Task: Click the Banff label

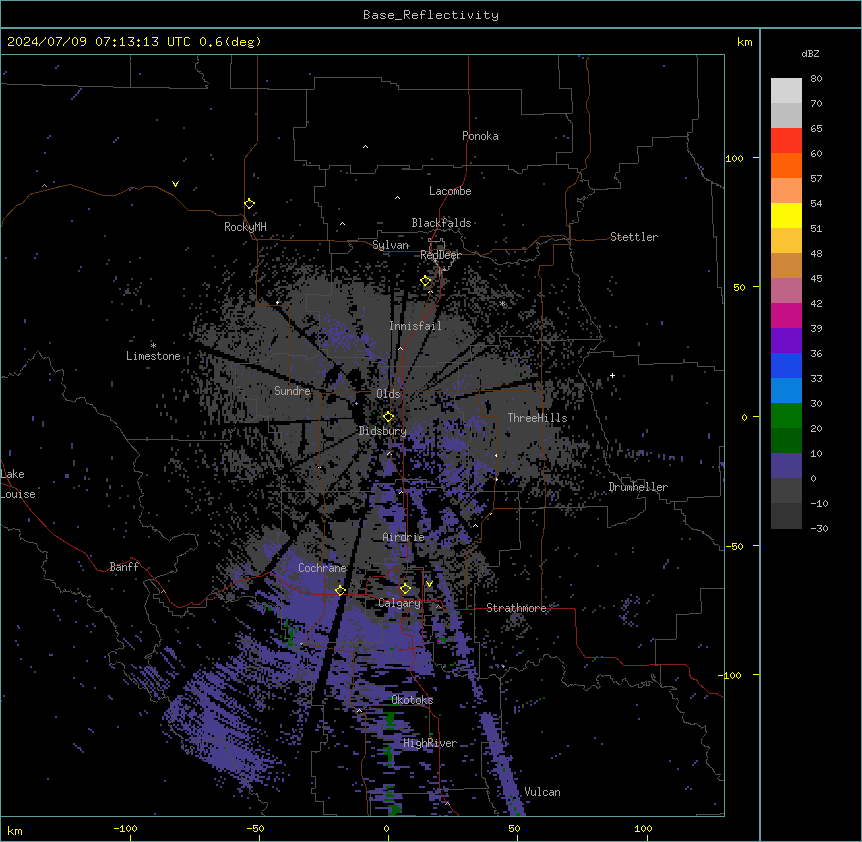Action: click(x=124, y=567)
